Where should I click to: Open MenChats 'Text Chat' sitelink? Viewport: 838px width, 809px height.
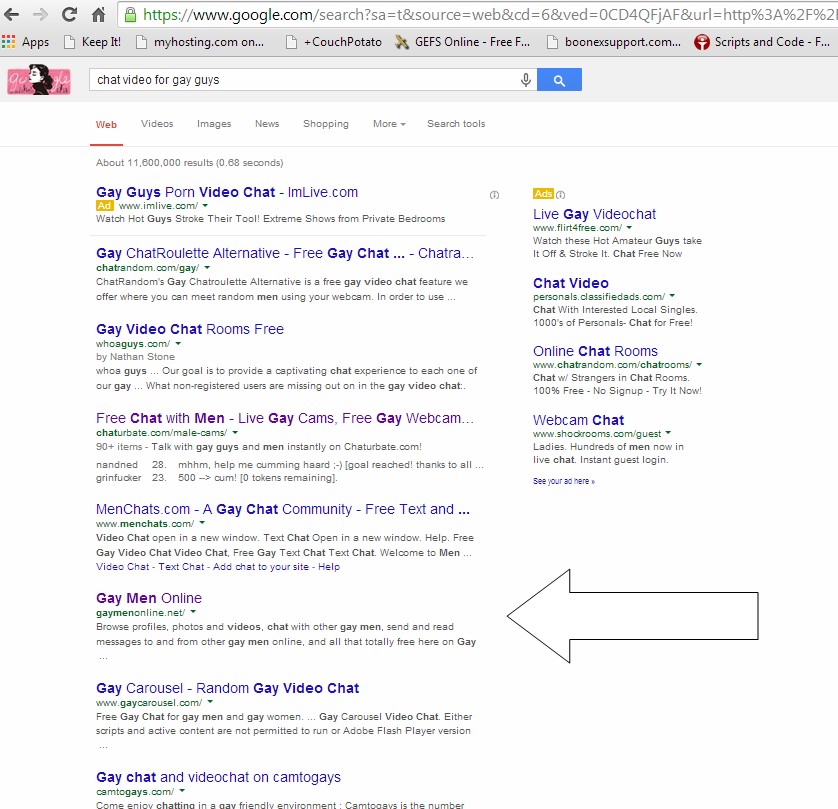181,567
